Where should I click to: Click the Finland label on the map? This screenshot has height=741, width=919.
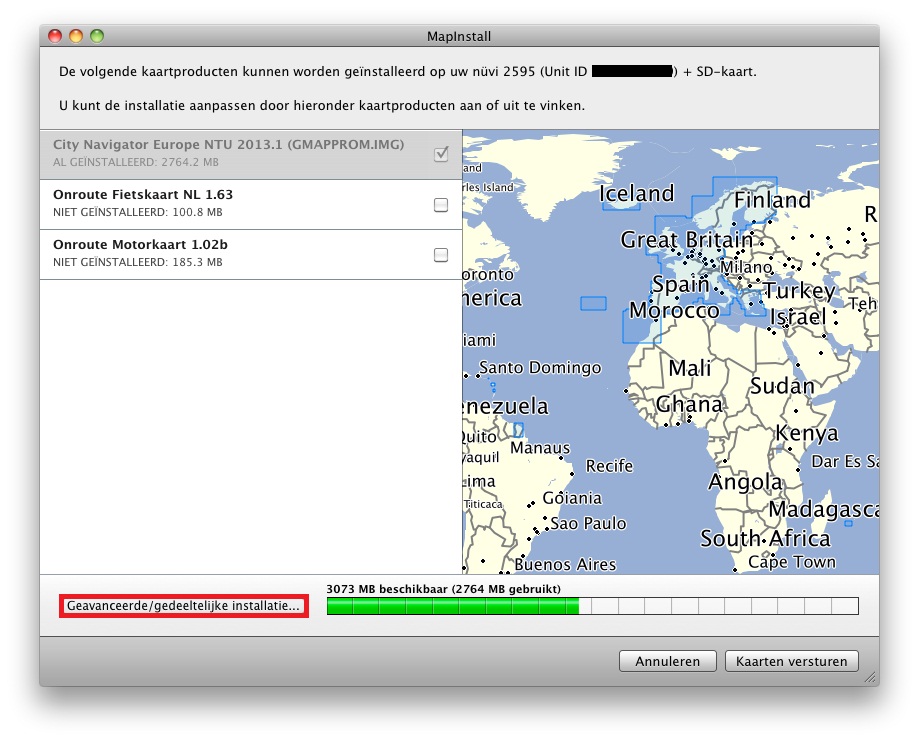[772, 200]
